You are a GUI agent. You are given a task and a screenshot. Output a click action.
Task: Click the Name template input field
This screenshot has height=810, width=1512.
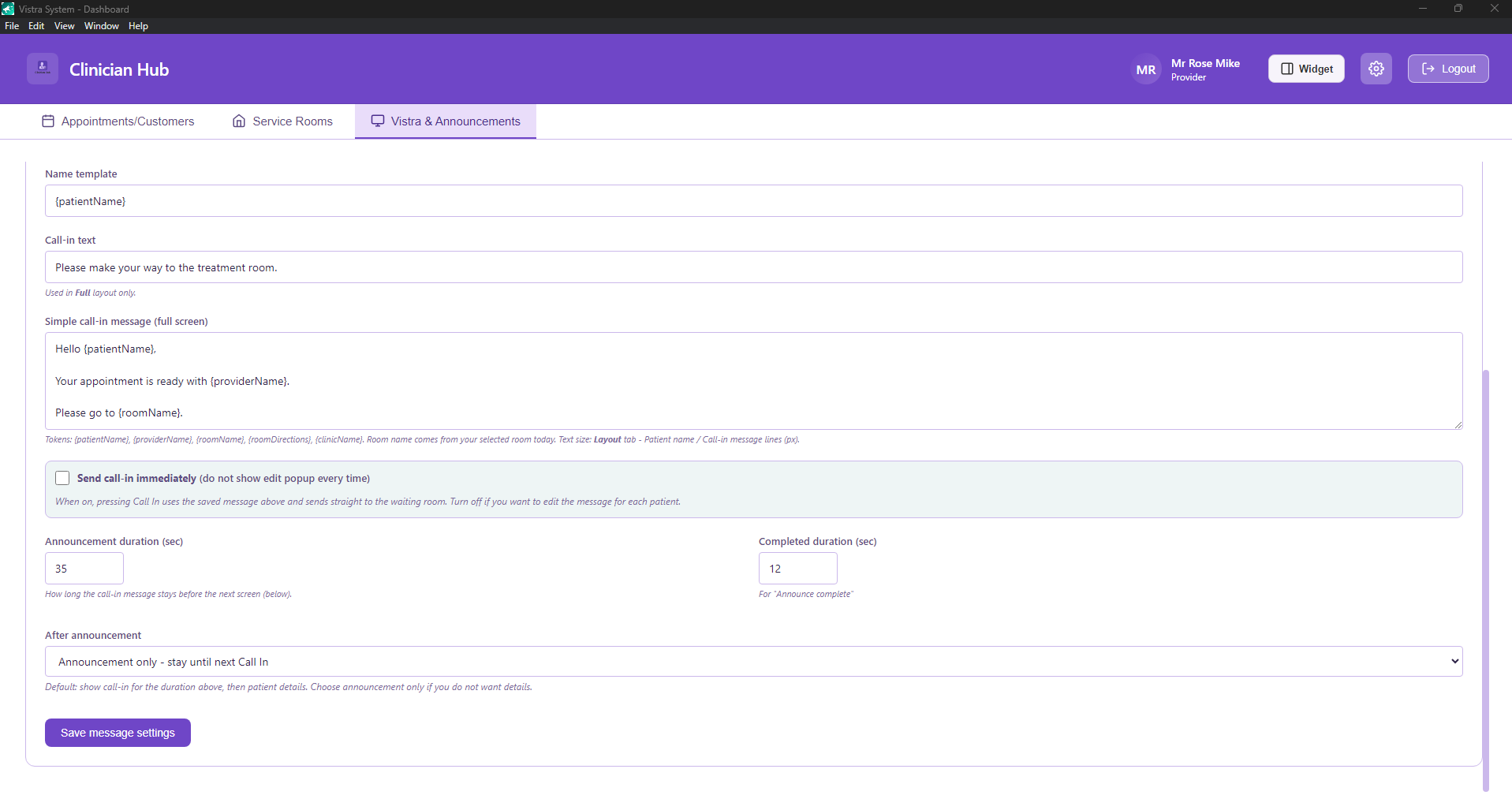pos(754,201)
